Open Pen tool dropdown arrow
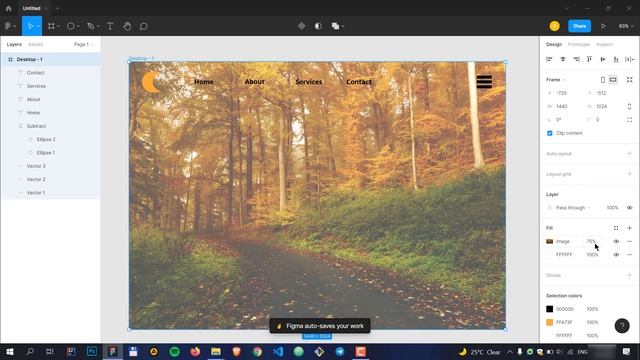 (98, 26)
